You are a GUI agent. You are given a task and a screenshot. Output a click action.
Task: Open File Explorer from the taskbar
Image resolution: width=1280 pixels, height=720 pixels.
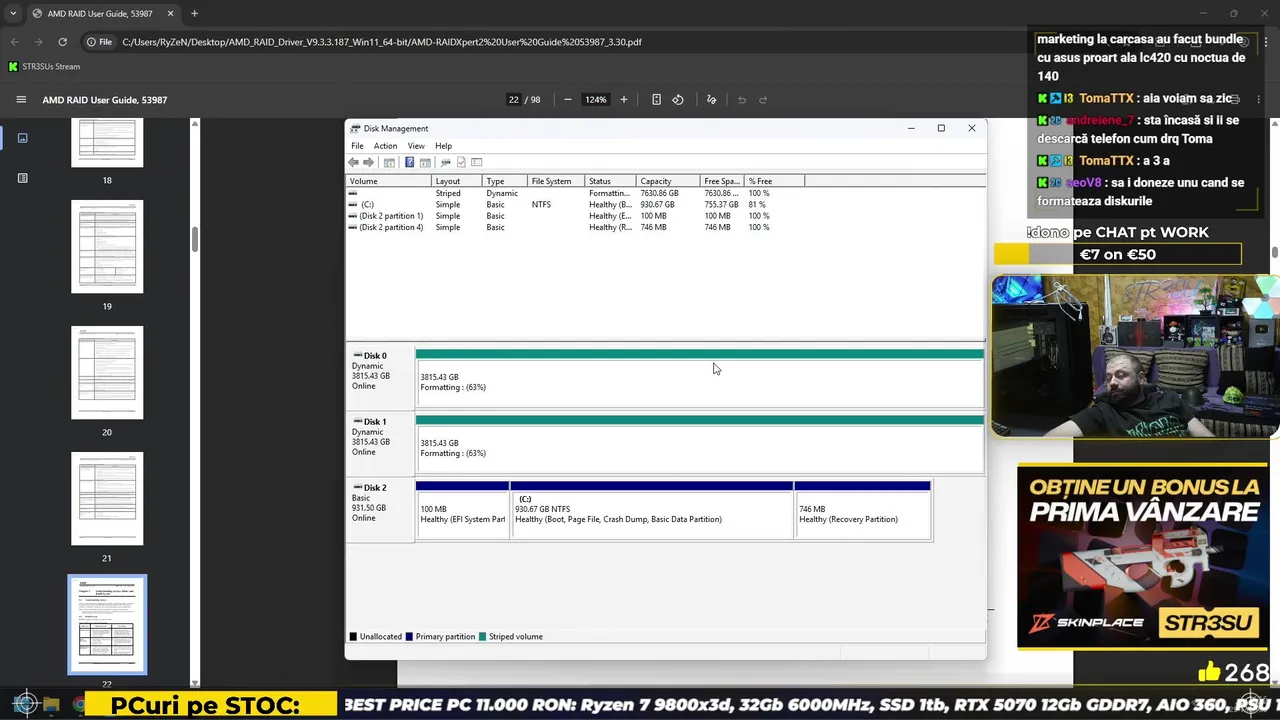click(51, 705)
